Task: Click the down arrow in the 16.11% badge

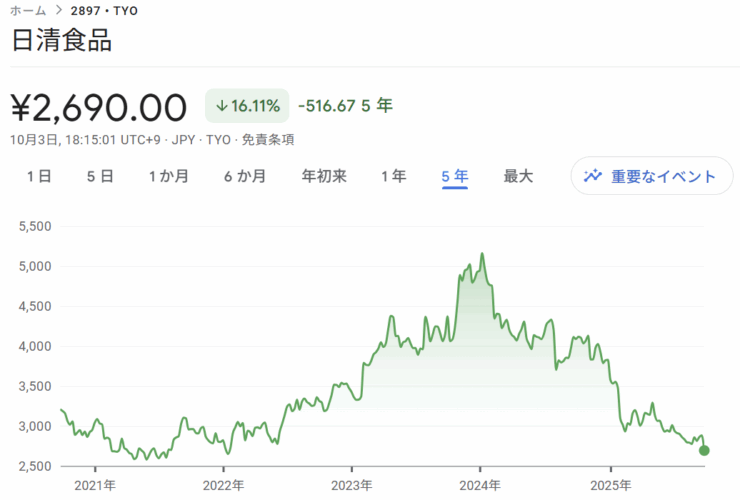Action: tap(221, 106)
